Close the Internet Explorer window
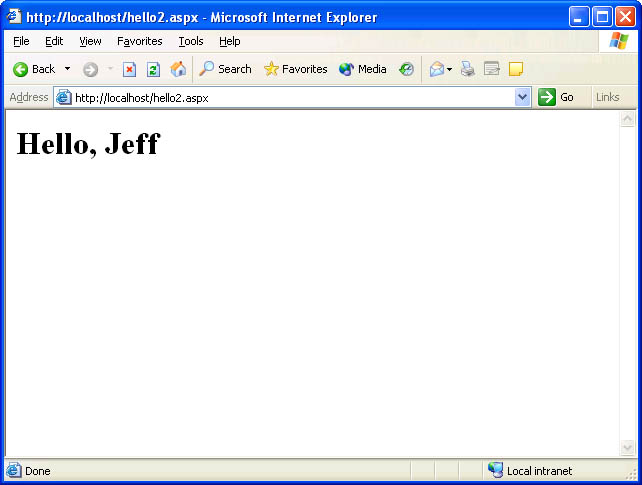Image resolution: width=642 pixels, height=485 pixels. pyautogui.click(x=625, y=17)
